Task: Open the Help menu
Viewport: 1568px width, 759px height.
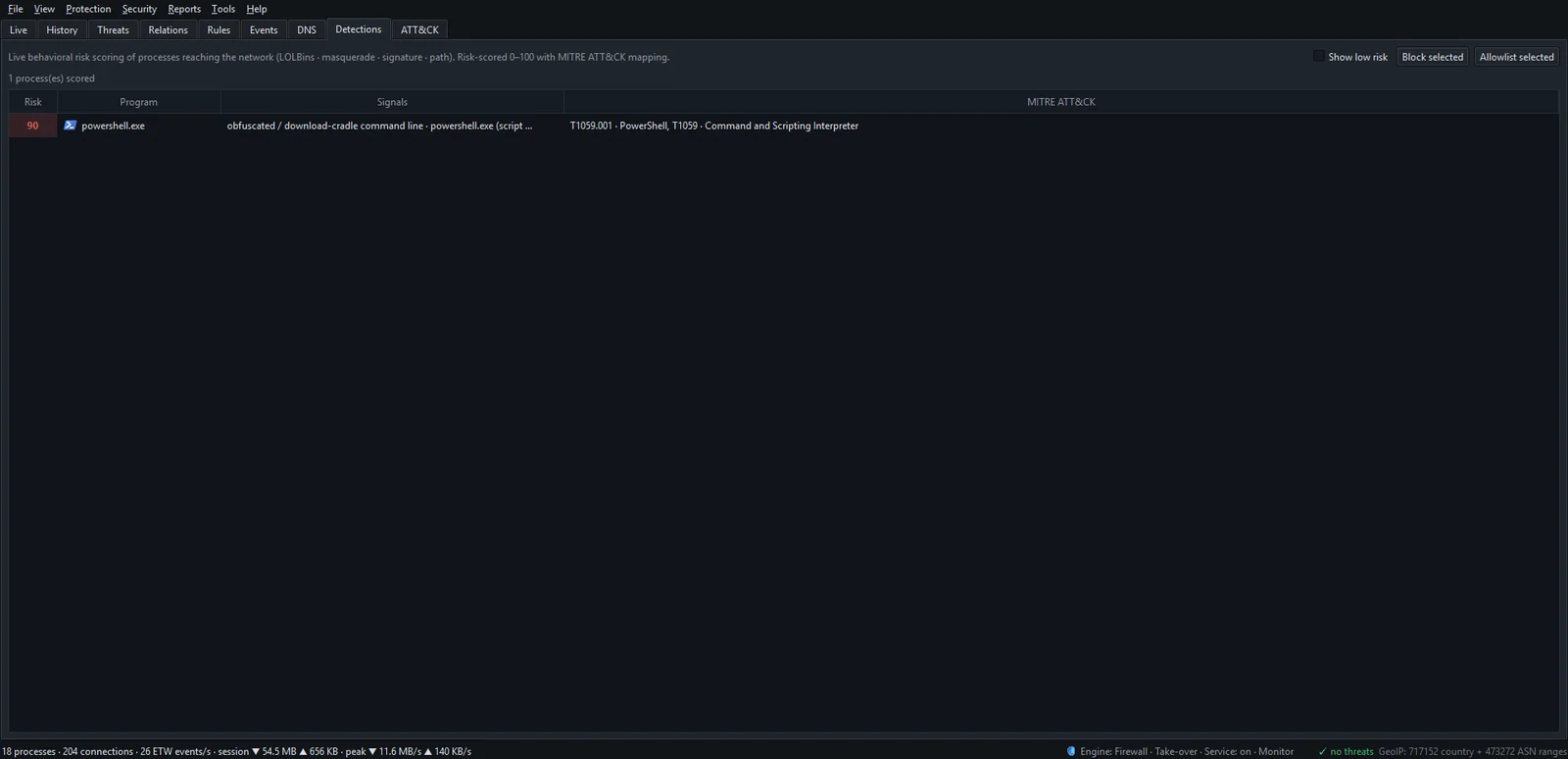Action: pyautogui.click(x=257, y=9)
